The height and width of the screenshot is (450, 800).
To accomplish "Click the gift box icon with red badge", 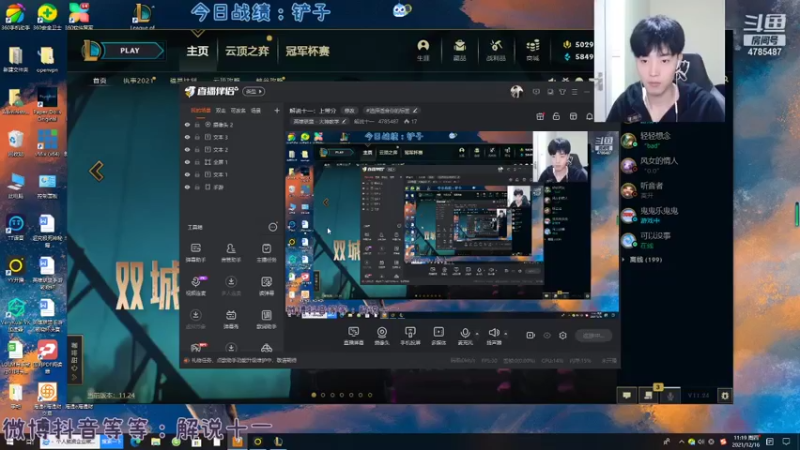I will pyautogui.click(x=540, y=116).
